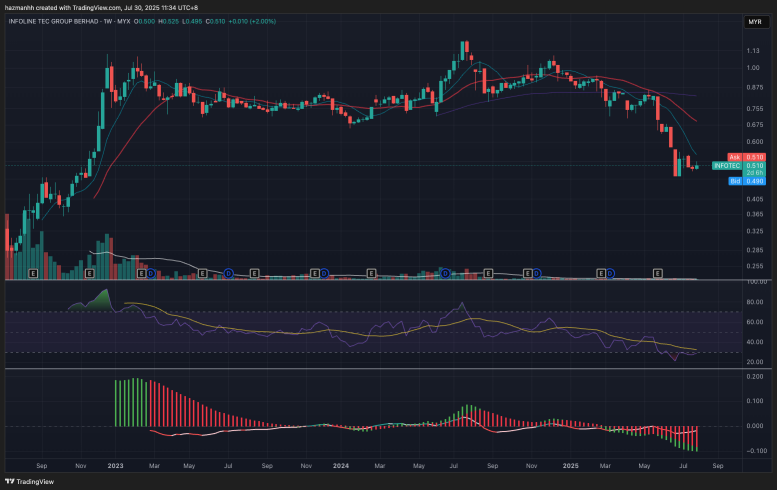The height and width of the screenshot is (490, 777).
Task: Click the TradingView logo at the bottom
Action: [30, 482]
